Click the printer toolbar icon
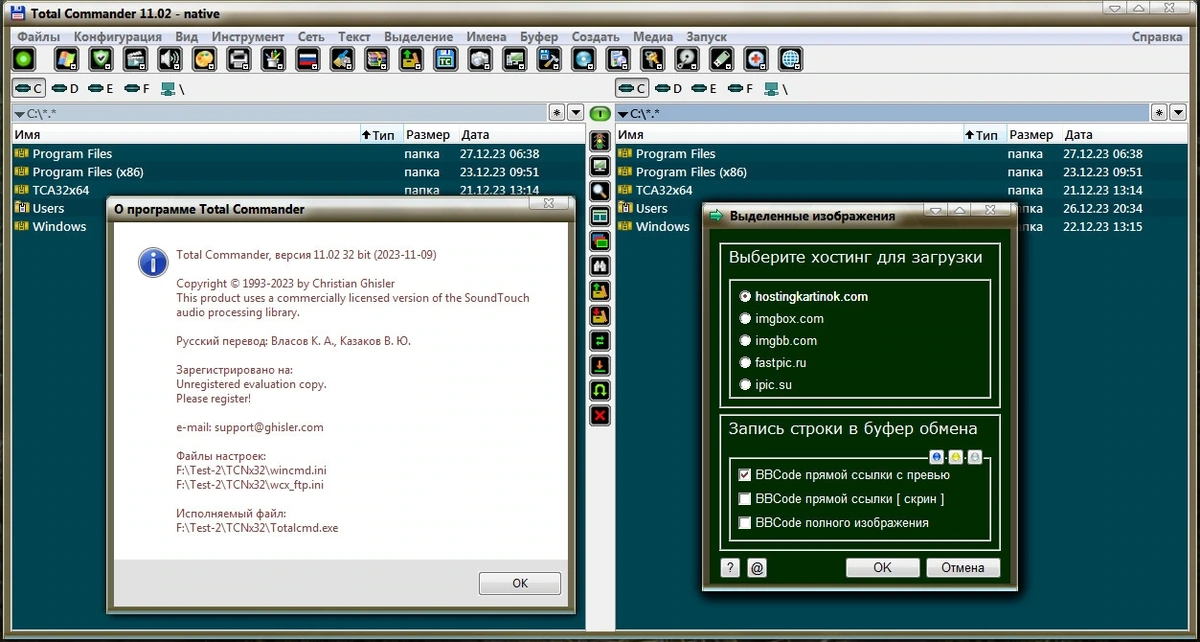1200x642 pixels. pyautogui.click(x=239, y=59)
